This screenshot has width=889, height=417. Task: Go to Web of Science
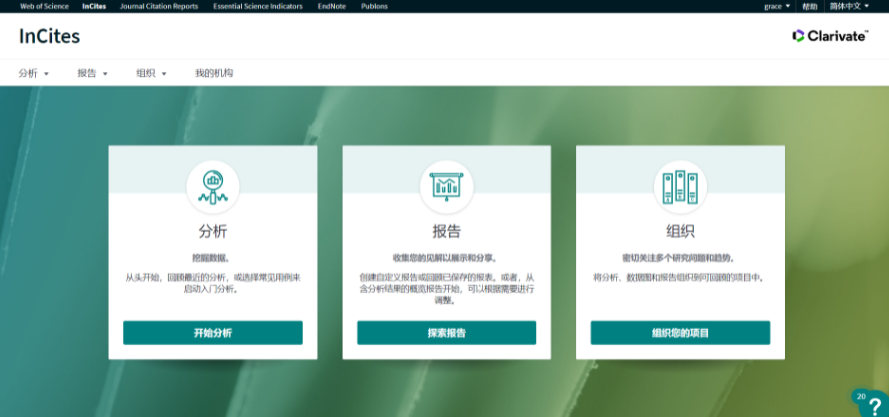[x=44, y=6]
